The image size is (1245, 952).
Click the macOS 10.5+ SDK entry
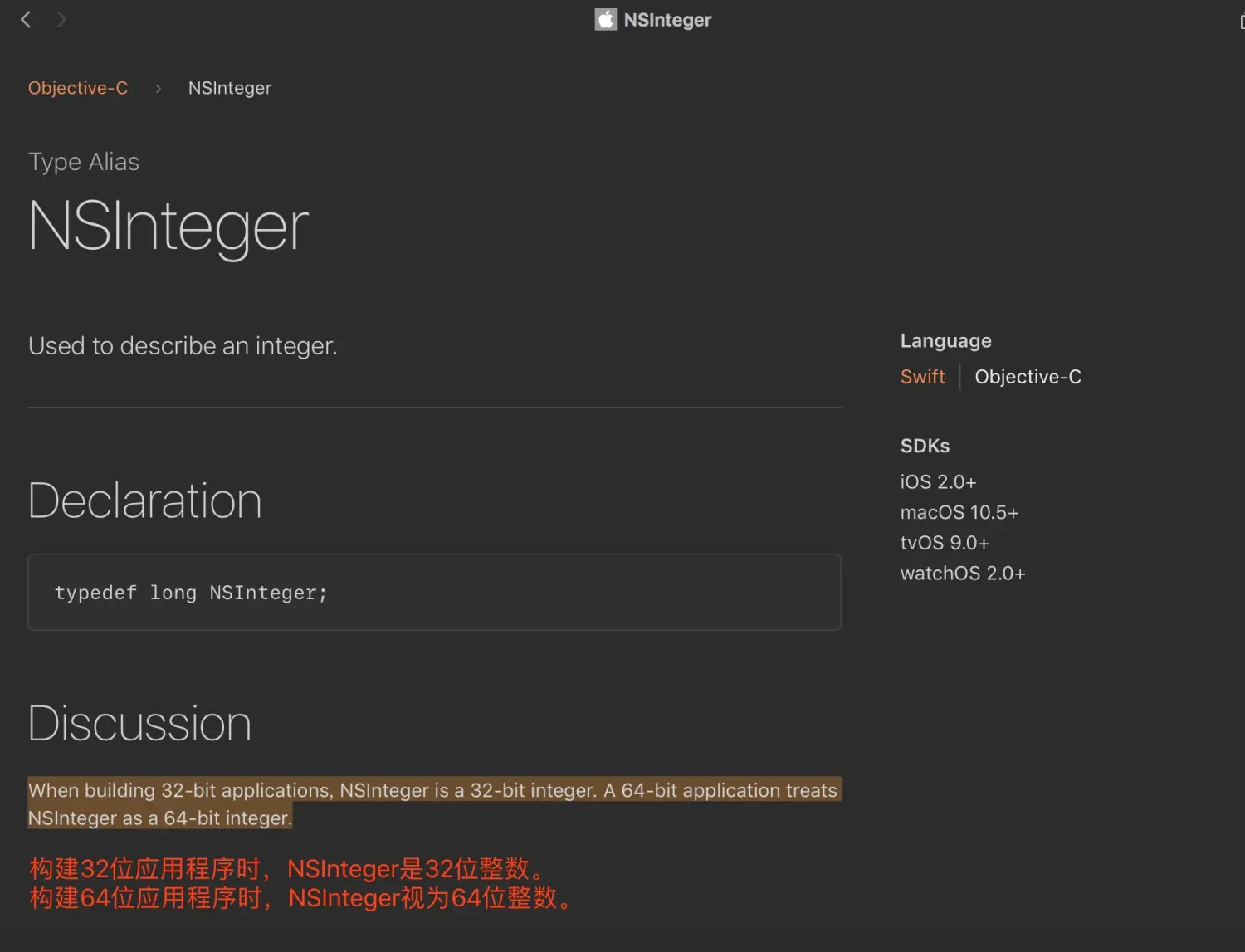959,513
